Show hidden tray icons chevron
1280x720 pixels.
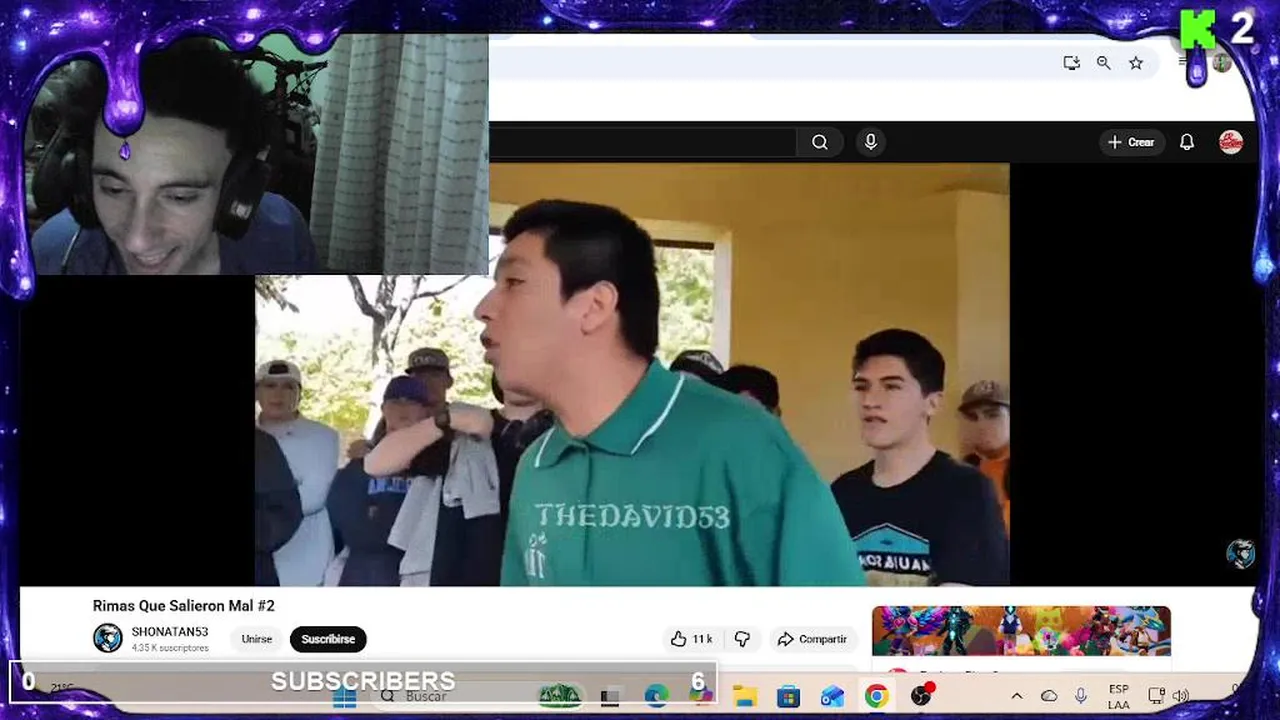(x=1017, y=697)
